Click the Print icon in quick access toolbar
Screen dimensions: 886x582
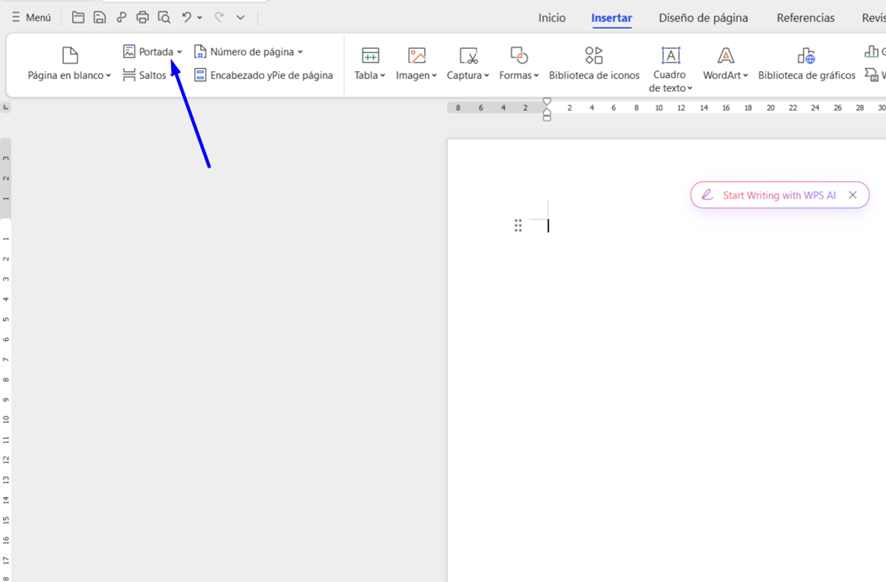(142, 17)
